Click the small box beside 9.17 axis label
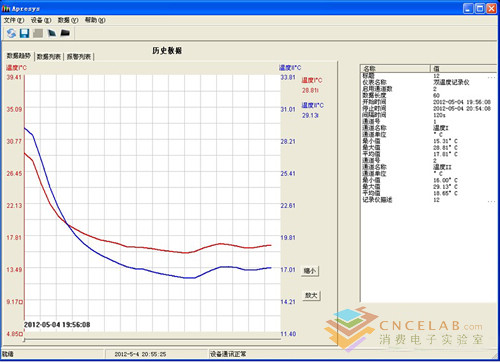Image resolution: width=500 pixels, height=362 pixels. tap(21, 302)
